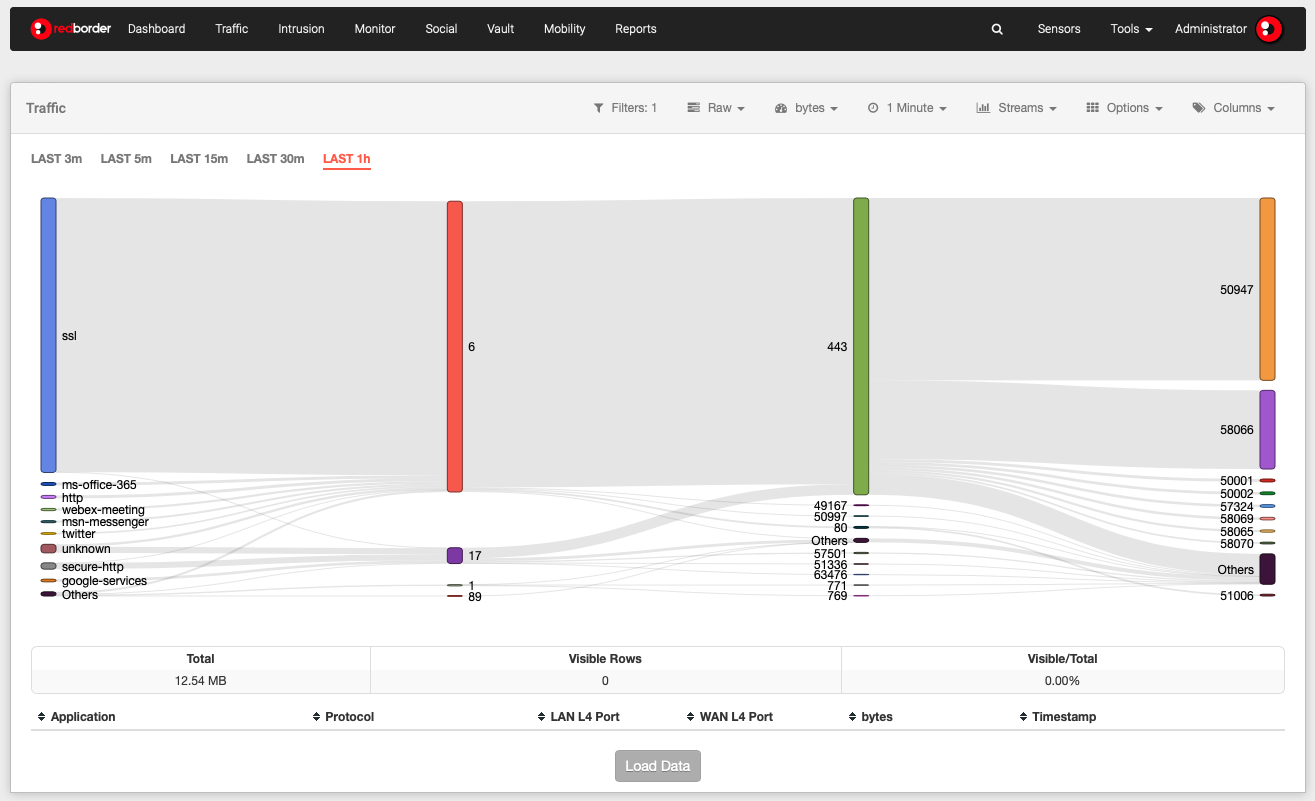1315x801 pixels.
Task: Select the port 57324 label
Action: click(x=1237, y=507)
